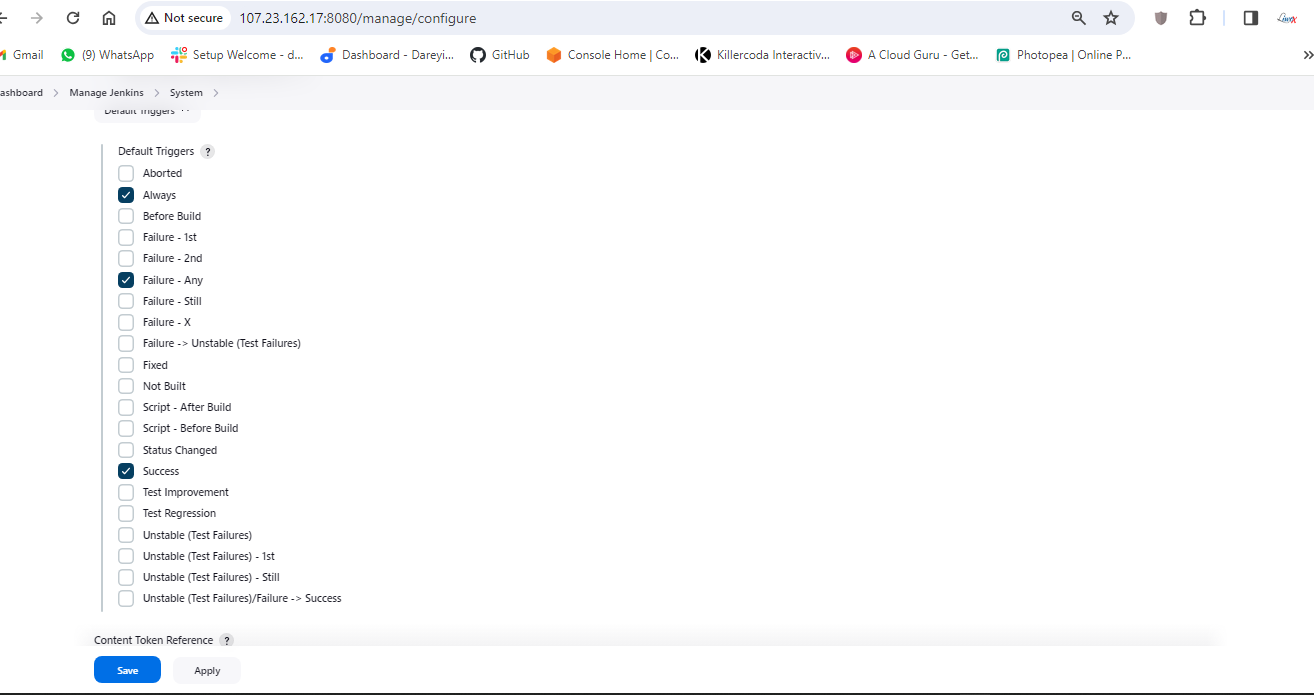
Task: Show more bookmarks with the overflow chevron
Action: pos(1307,55)
